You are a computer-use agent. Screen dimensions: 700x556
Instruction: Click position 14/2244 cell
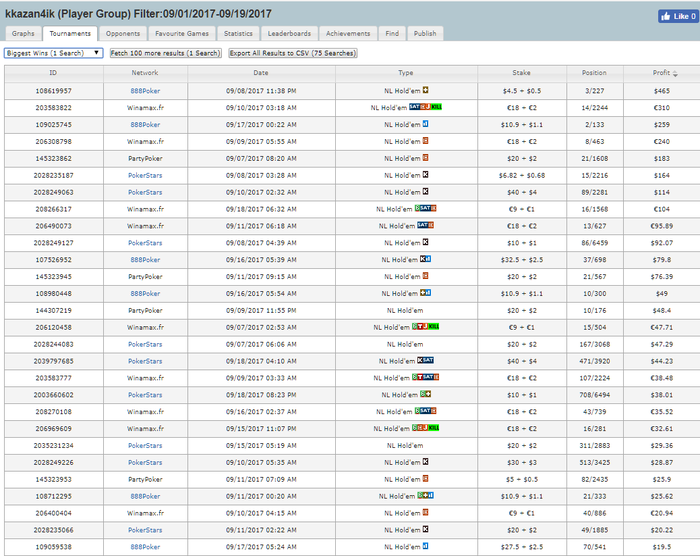[594, 108]
